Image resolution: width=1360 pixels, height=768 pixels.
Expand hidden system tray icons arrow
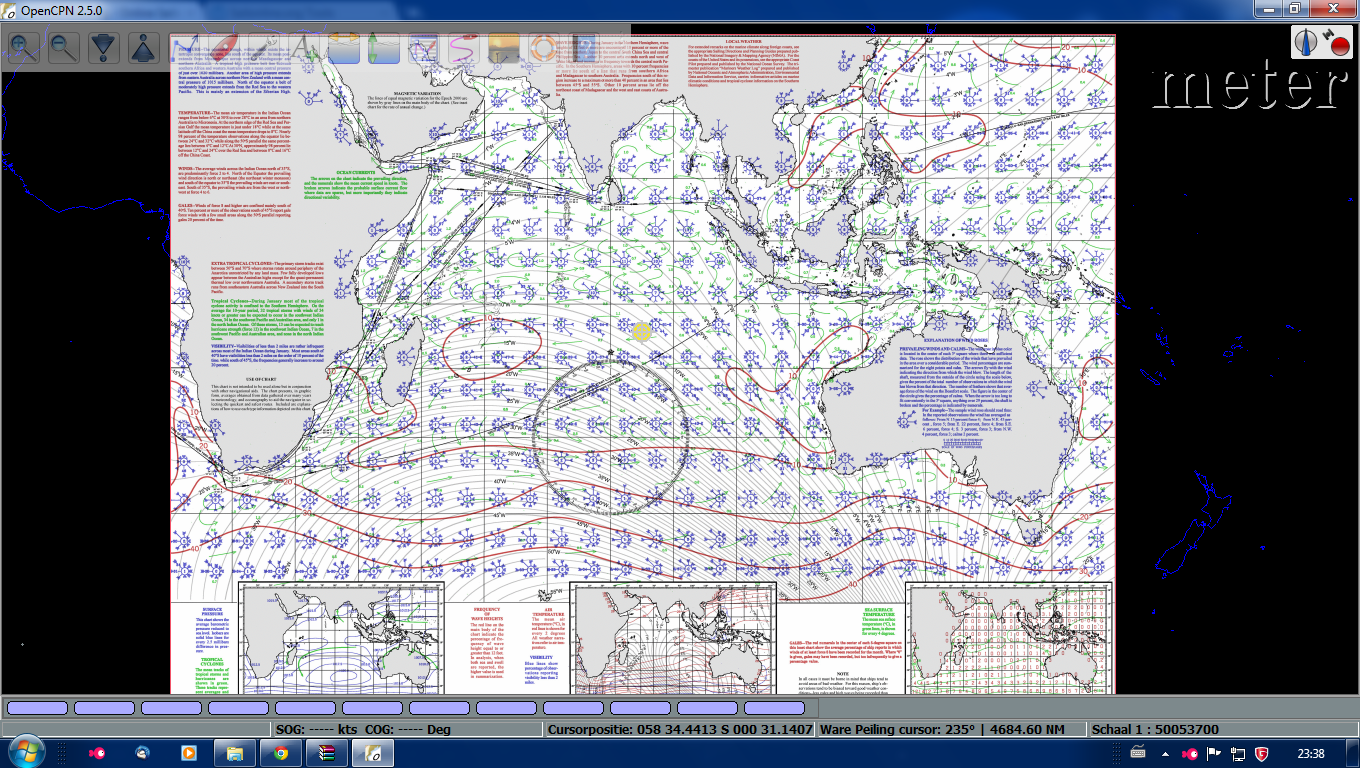pyautogui.click(x=1165, y=753)
